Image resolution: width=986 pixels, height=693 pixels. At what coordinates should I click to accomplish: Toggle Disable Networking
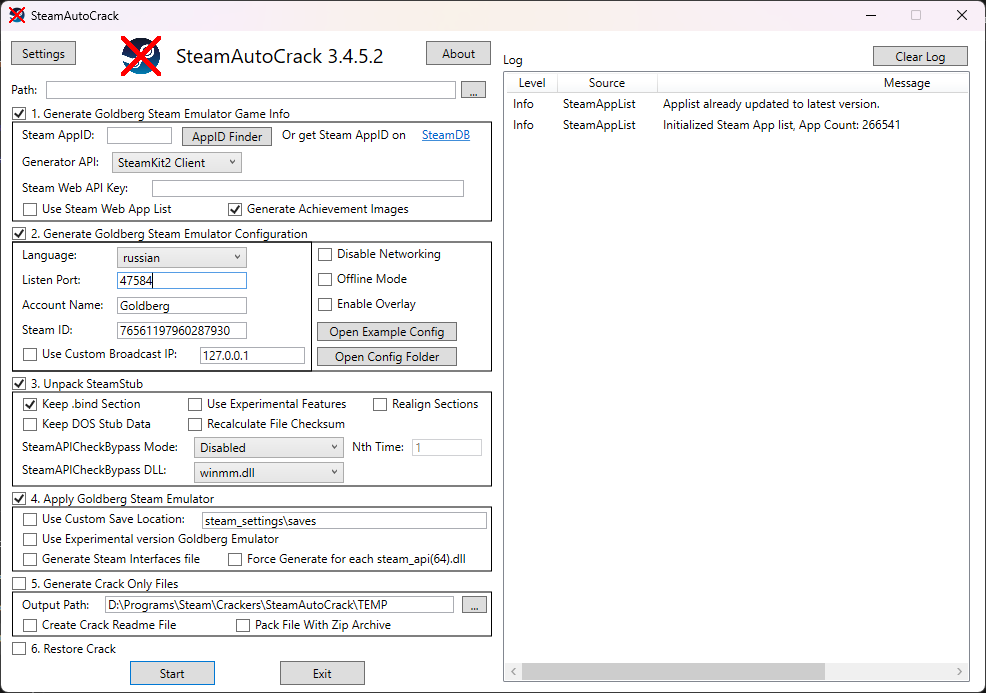[325, 254]
